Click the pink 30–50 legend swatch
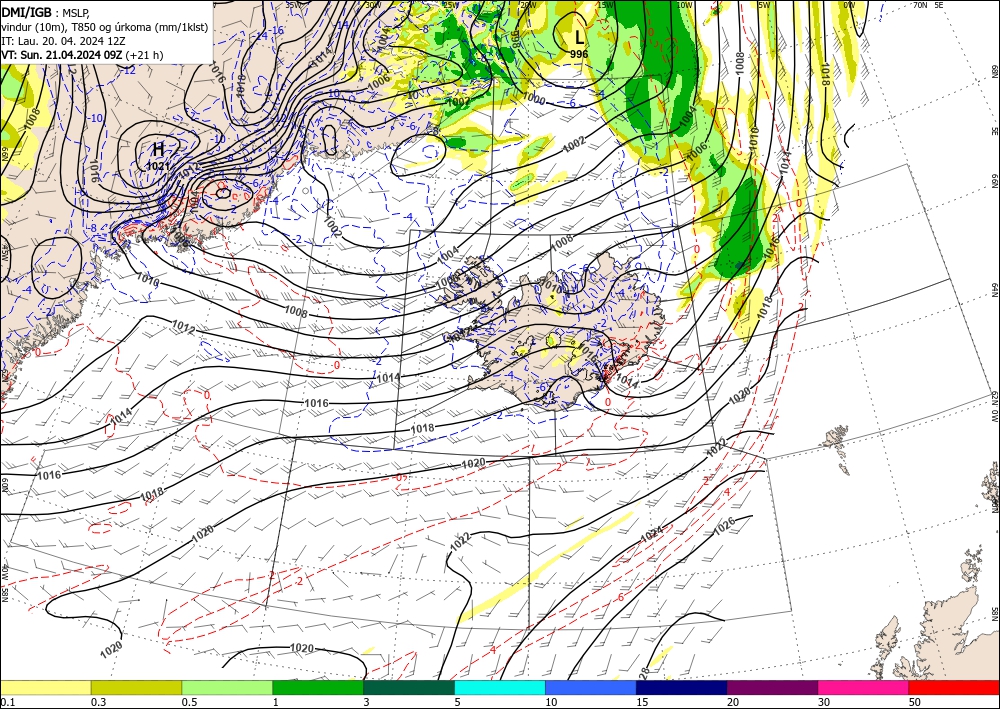This screenshot has height=709, width=1000. (864, 687)
